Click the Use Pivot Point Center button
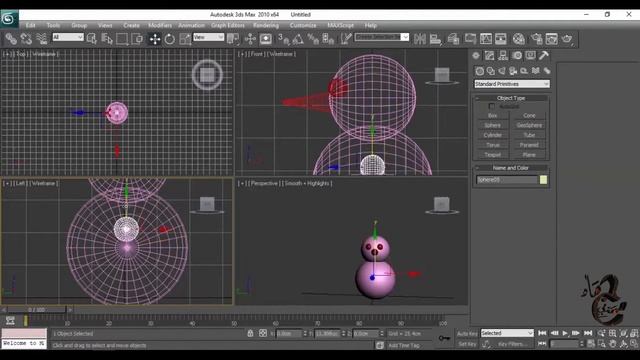The width and height of the screenshot is (640, 360). coord(233,39)
